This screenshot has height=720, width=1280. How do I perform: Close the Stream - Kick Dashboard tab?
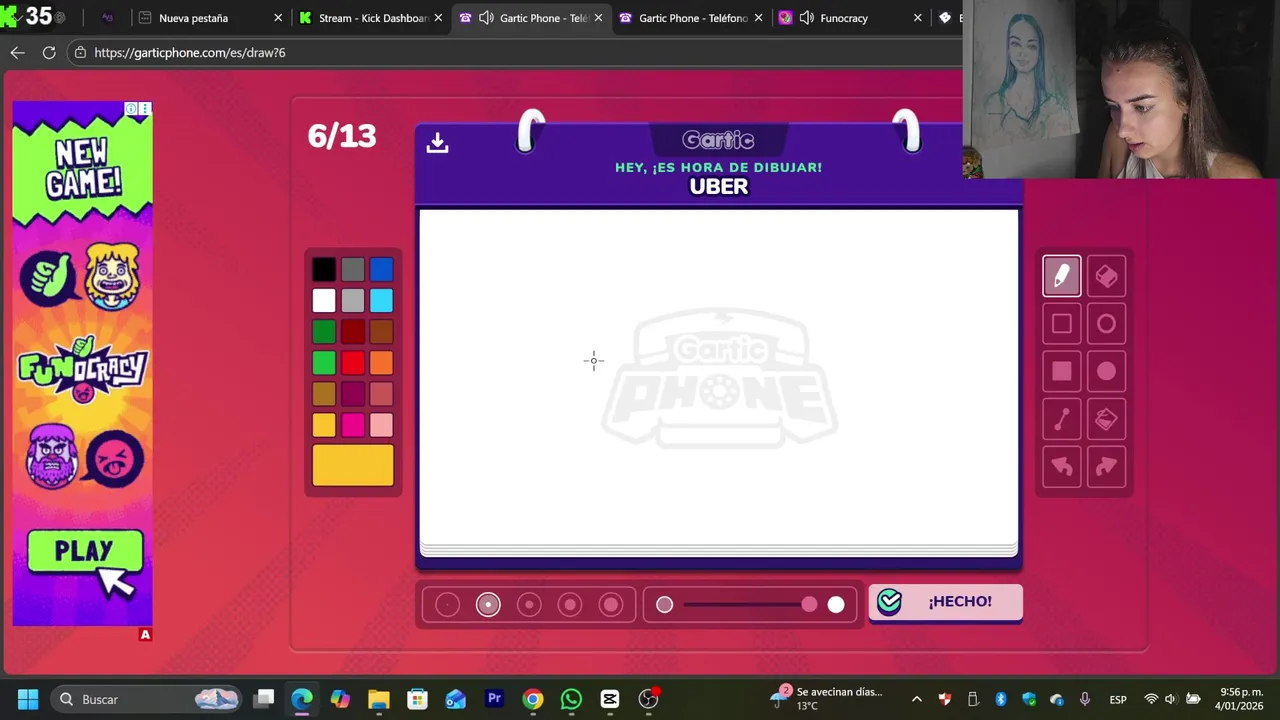(438, 18)
